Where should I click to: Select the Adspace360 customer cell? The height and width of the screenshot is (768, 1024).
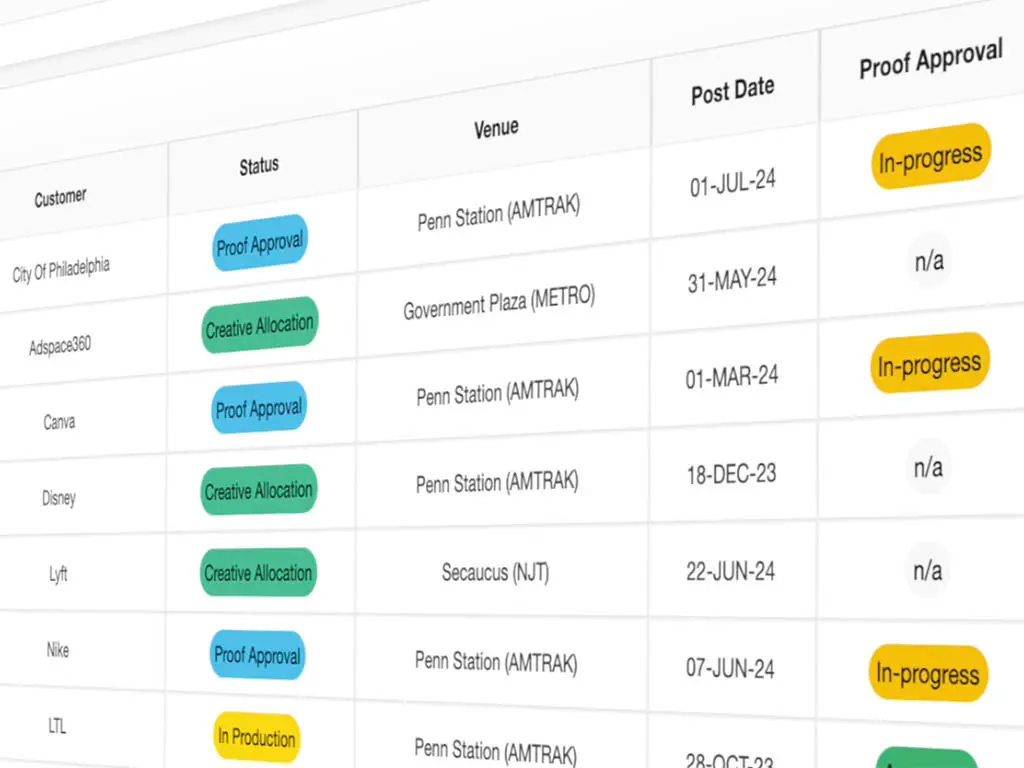point(60,346)
